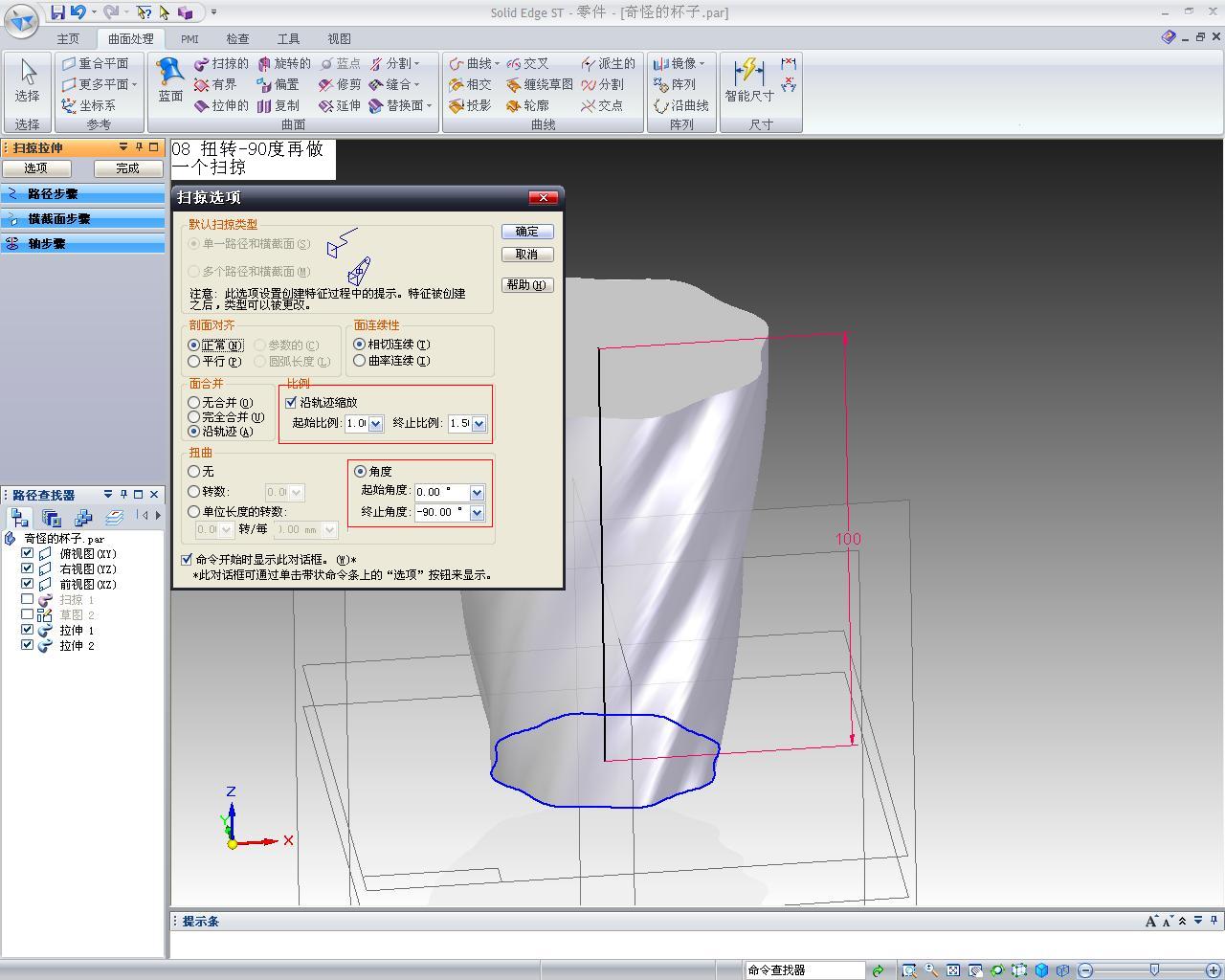Click the zoom-out minus button on slider
This screenshot has height=980, width=1225.
point(1085,970)
